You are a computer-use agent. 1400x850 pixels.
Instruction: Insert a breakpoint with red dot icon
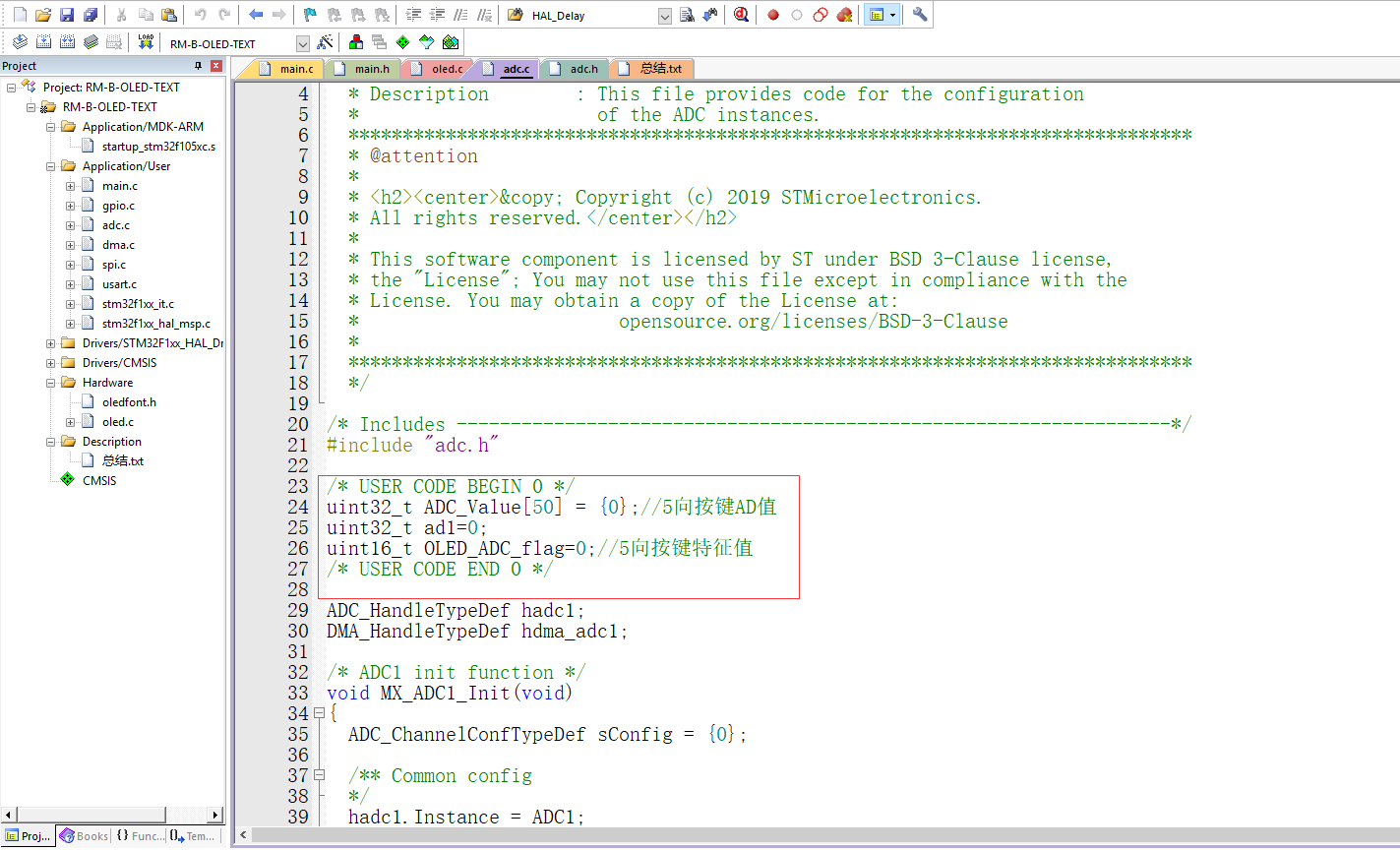pyautogui.click(x=773, y=15)
